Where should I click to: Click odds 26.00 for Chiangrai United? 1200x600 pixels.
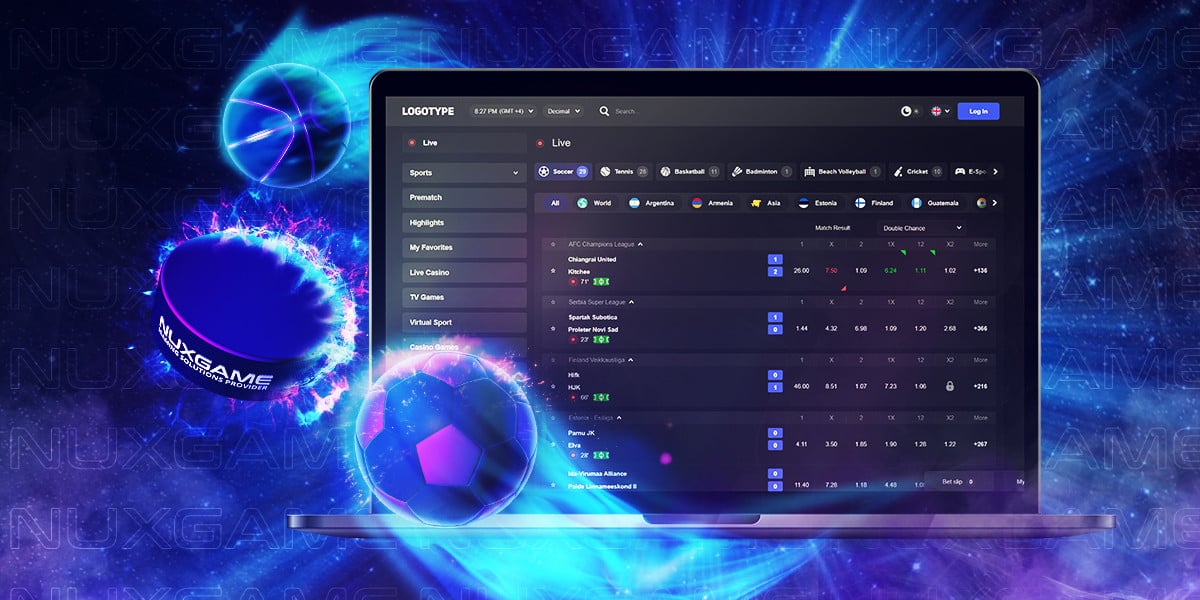[x=801, y=271]
